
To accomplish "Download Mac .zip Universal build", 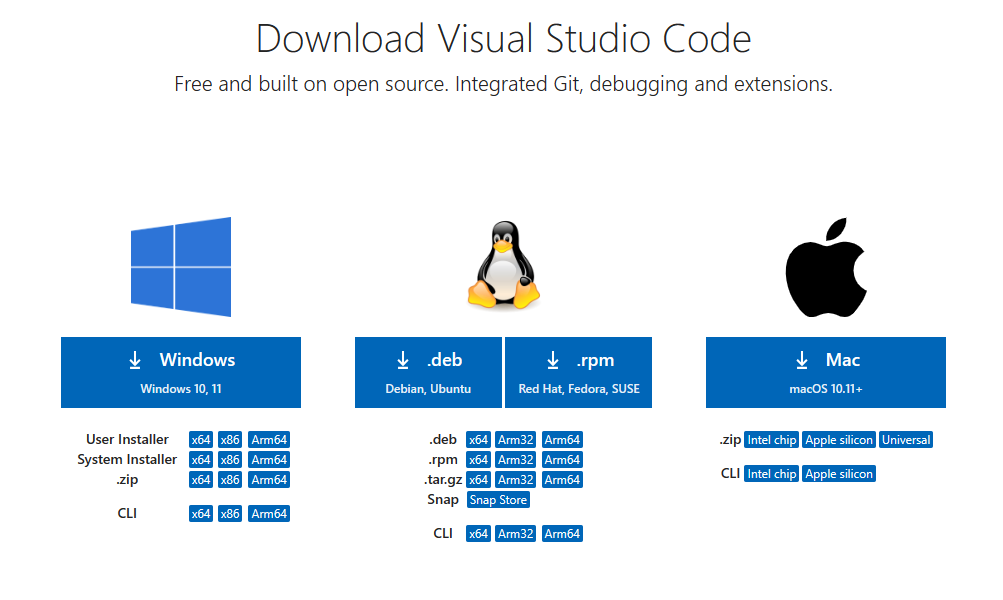I will pos(906,439).
